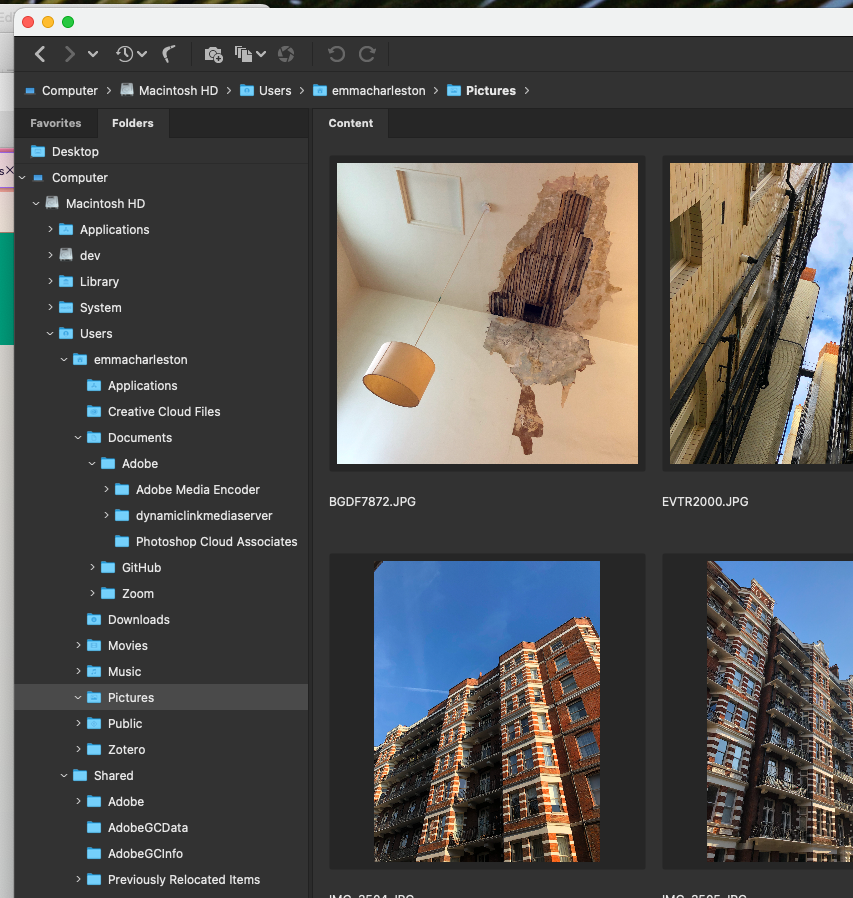853x898 pixels.
Task: Open the chevron after Macintosh HD in path bar
Action: [229, 90]
